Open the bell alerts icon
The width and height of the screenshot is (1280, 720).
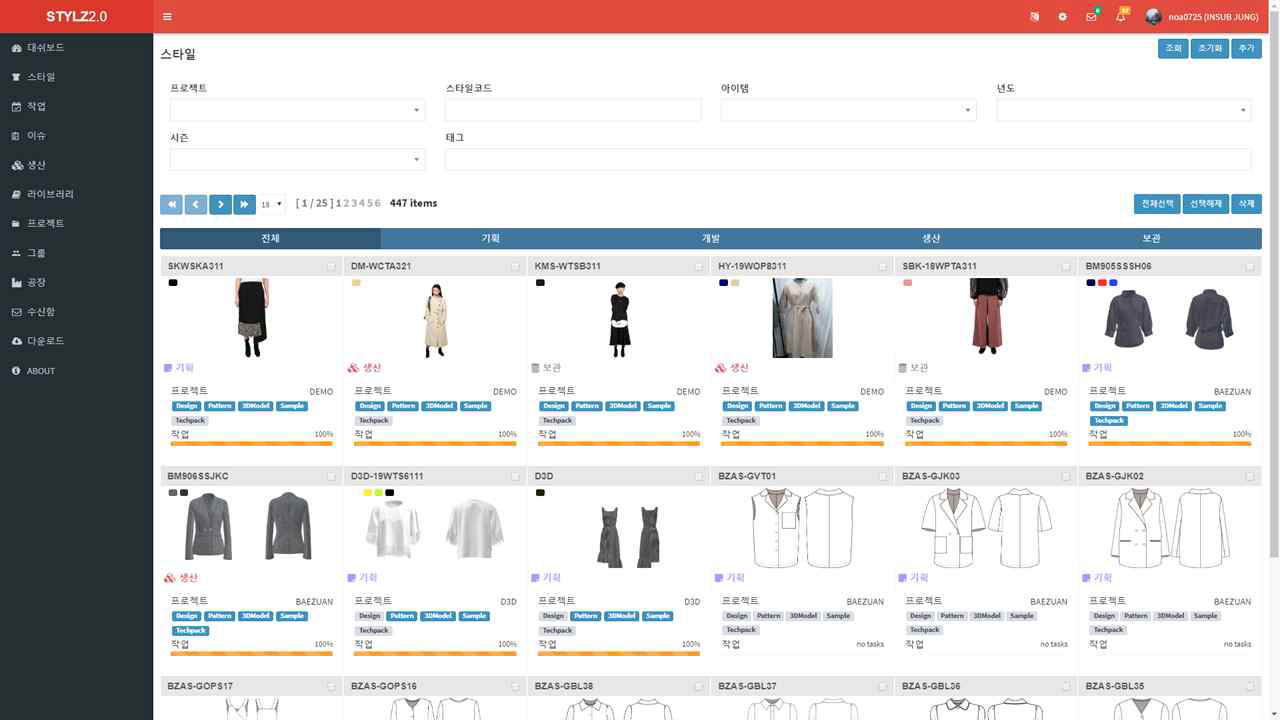(x=1120, y=17)
